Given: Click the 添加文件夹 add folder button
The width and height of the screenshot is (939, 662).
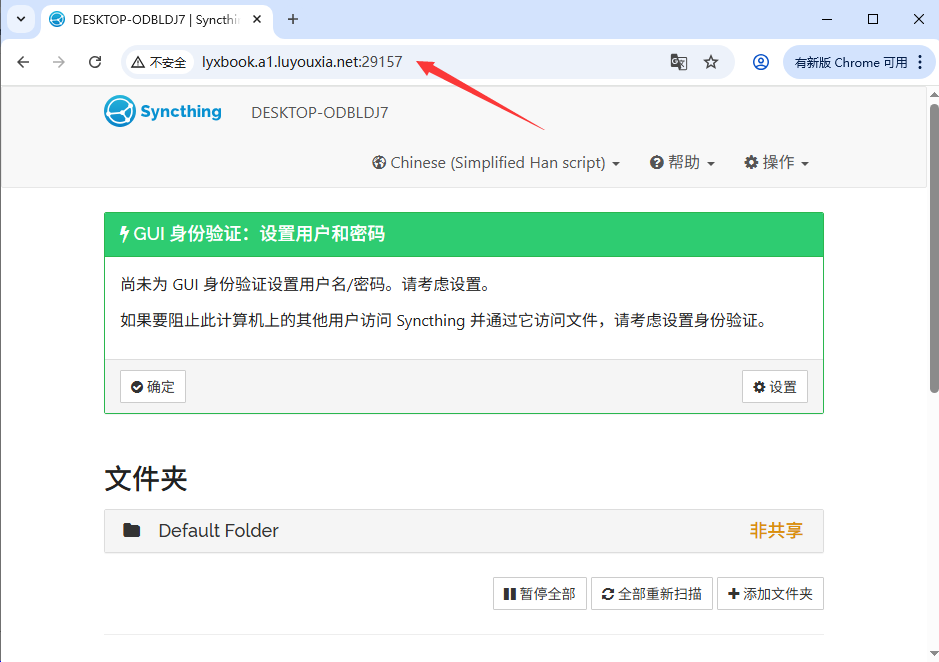Looking at the screenshot, I should point(770,594).
